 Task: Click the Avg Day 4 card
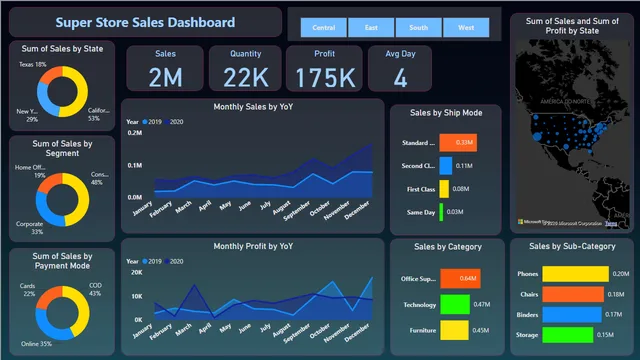tap(400, 69)
